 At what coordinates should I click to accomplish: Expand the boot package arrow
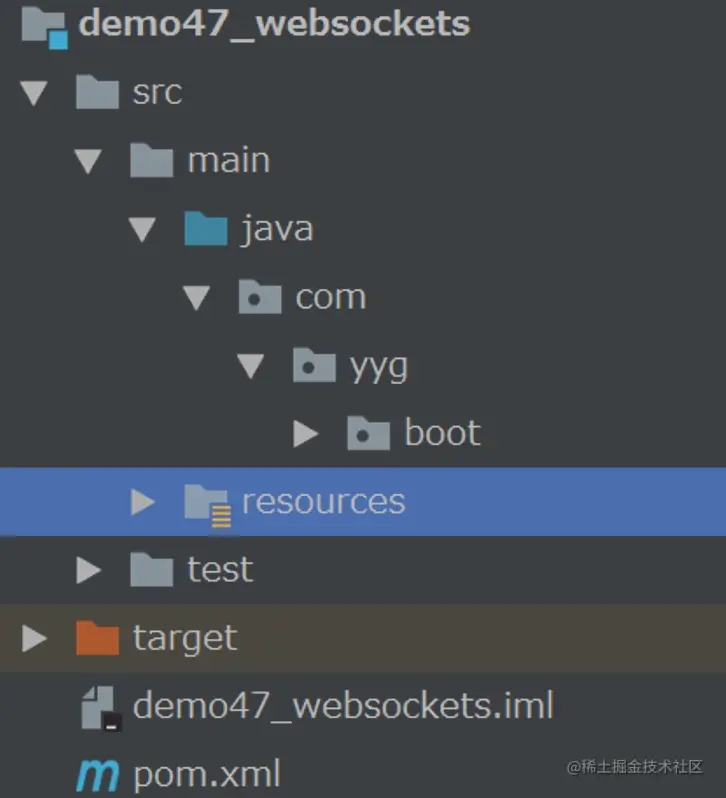[x=306, y=434]
